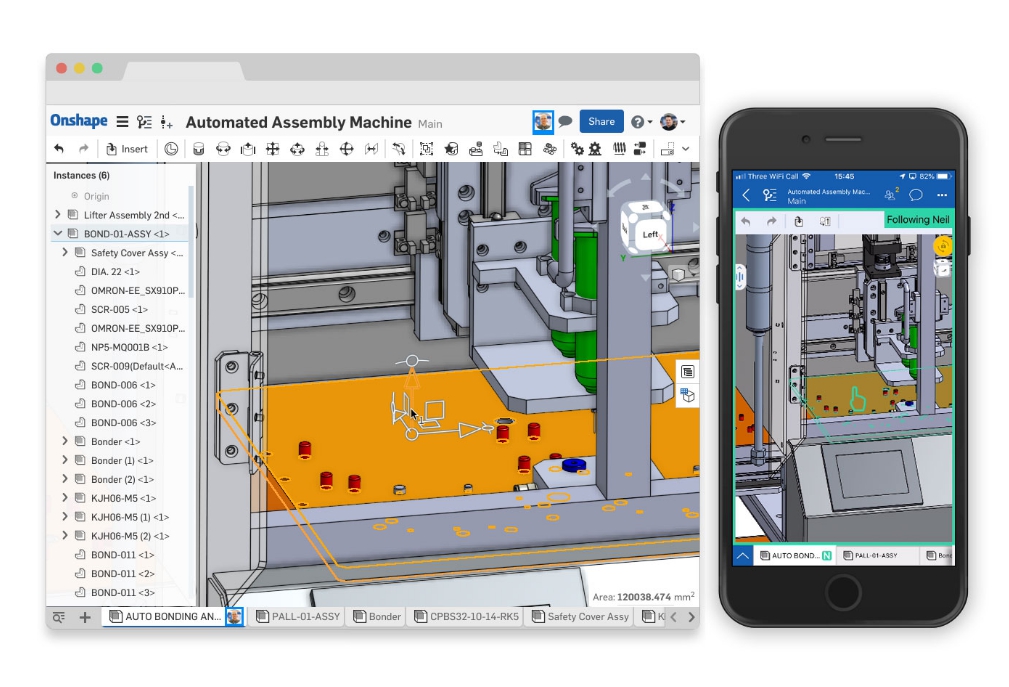Open the Help menu dropdown
Screen dimensions: 1009x687
[x=642, y=122]
